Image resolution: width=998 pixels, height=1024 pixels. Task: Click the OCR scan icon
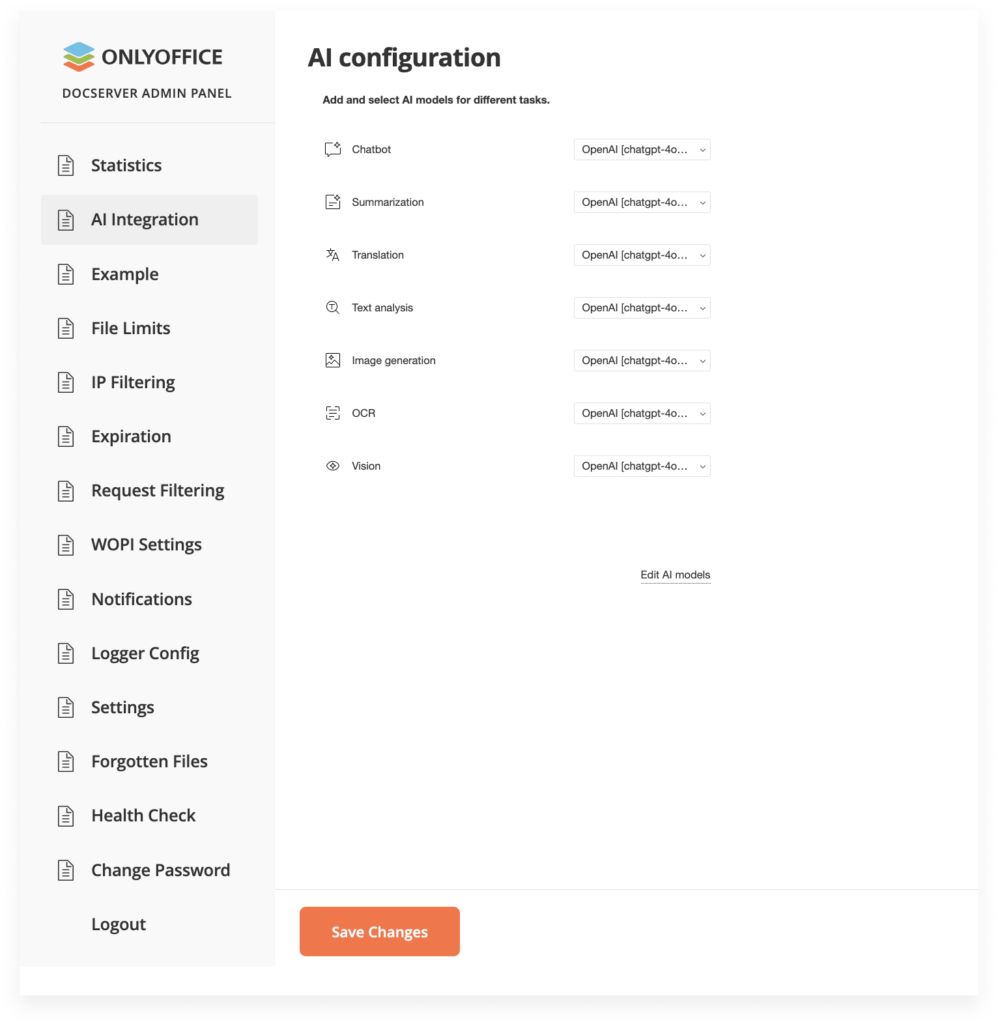click(x=333, y=413)
